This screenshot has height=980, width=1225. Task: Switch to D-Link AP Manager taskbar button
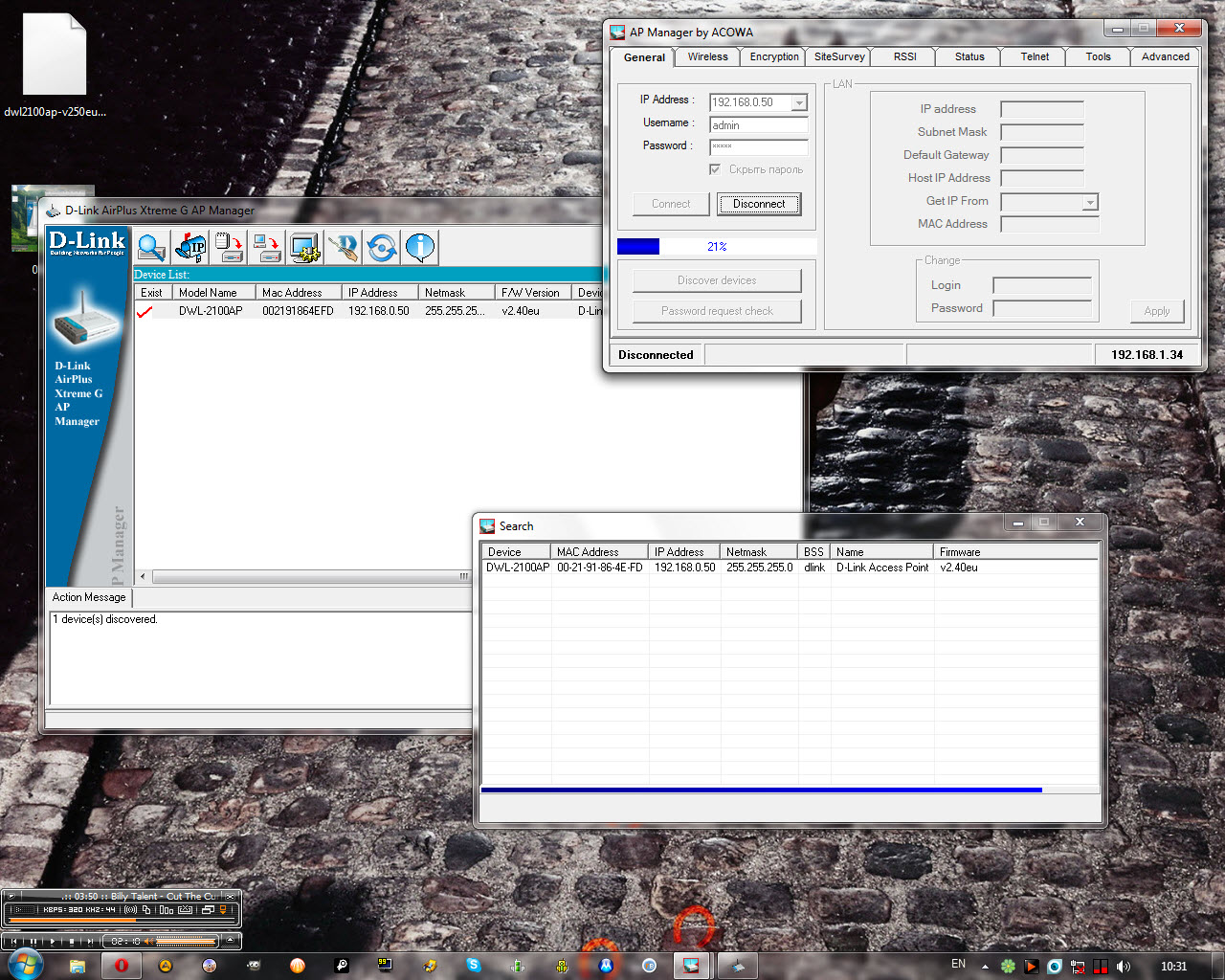click(737, 966)
